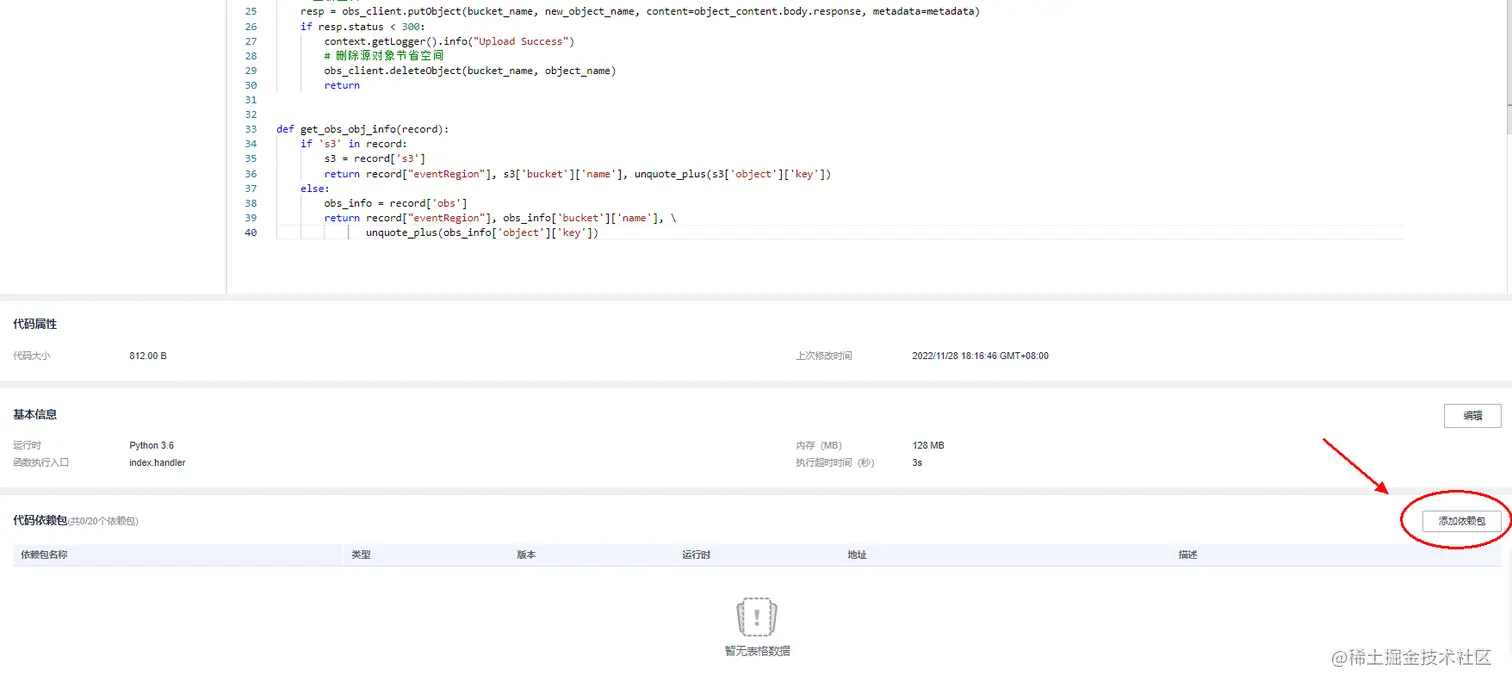The image size is (1512, 688).
Task: Click the 编辑 button in 基本信息
Action: click(1472, 416)
